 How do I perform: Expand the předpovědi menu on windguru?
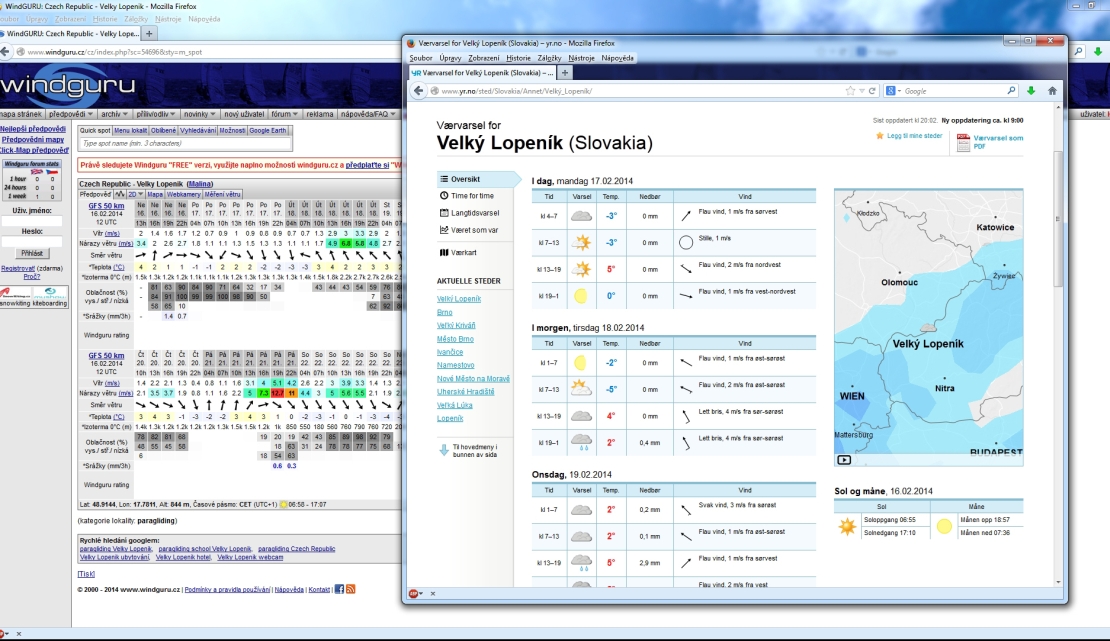(71, 114)
